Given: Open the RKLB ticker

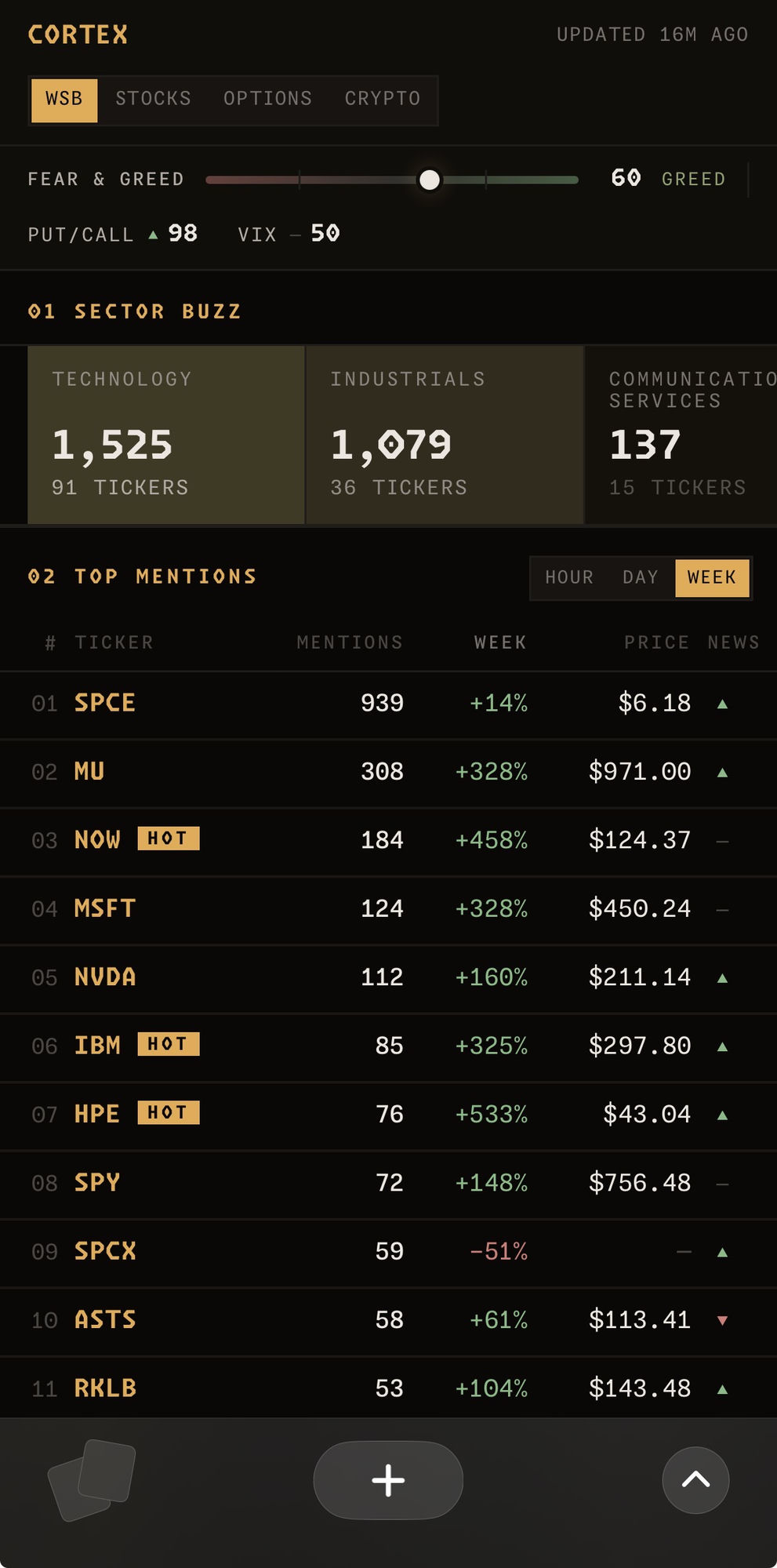Looking at the screenshot, I should point(105,1388).
